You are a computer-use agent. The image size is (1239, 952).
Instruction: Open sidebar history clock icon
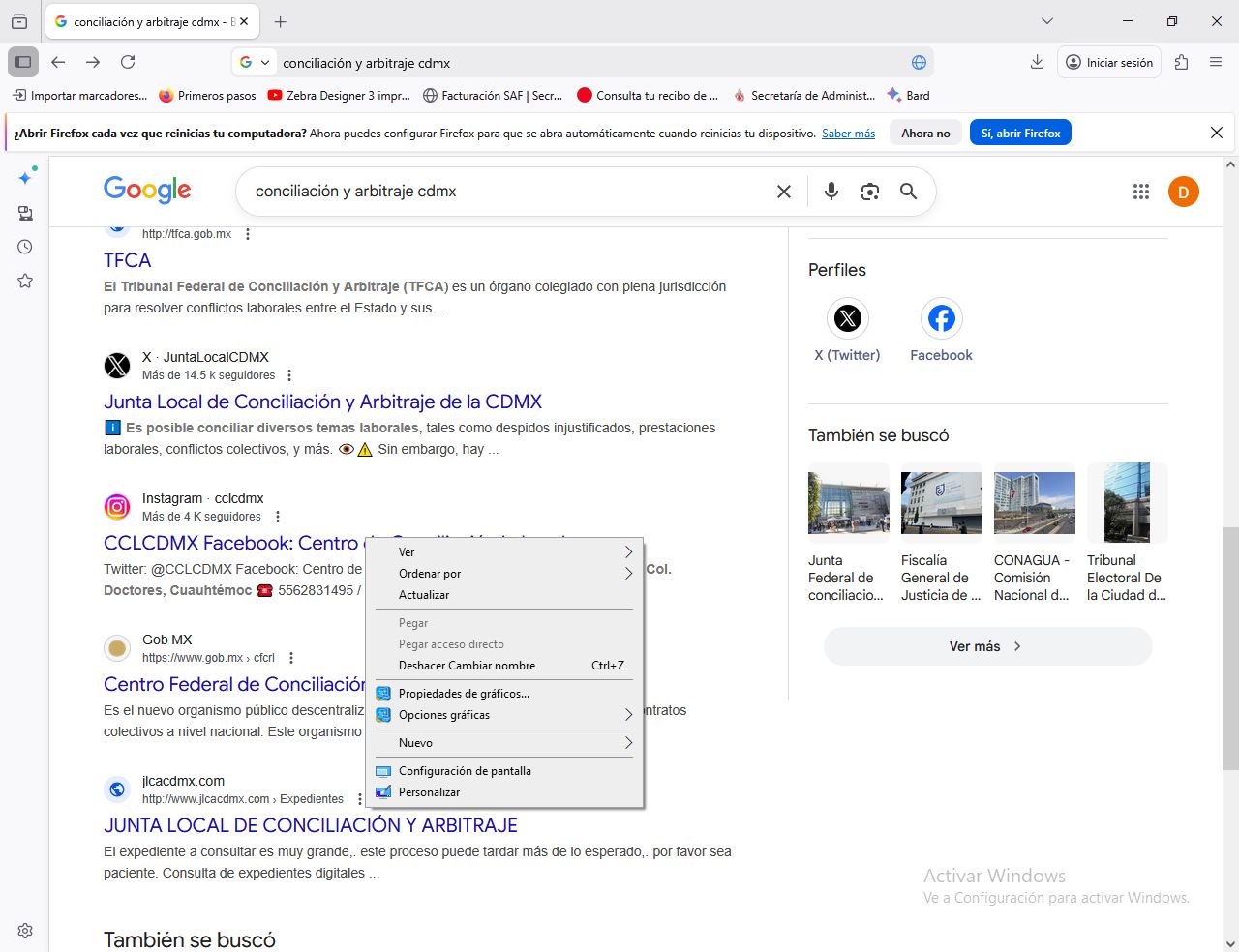25,247
